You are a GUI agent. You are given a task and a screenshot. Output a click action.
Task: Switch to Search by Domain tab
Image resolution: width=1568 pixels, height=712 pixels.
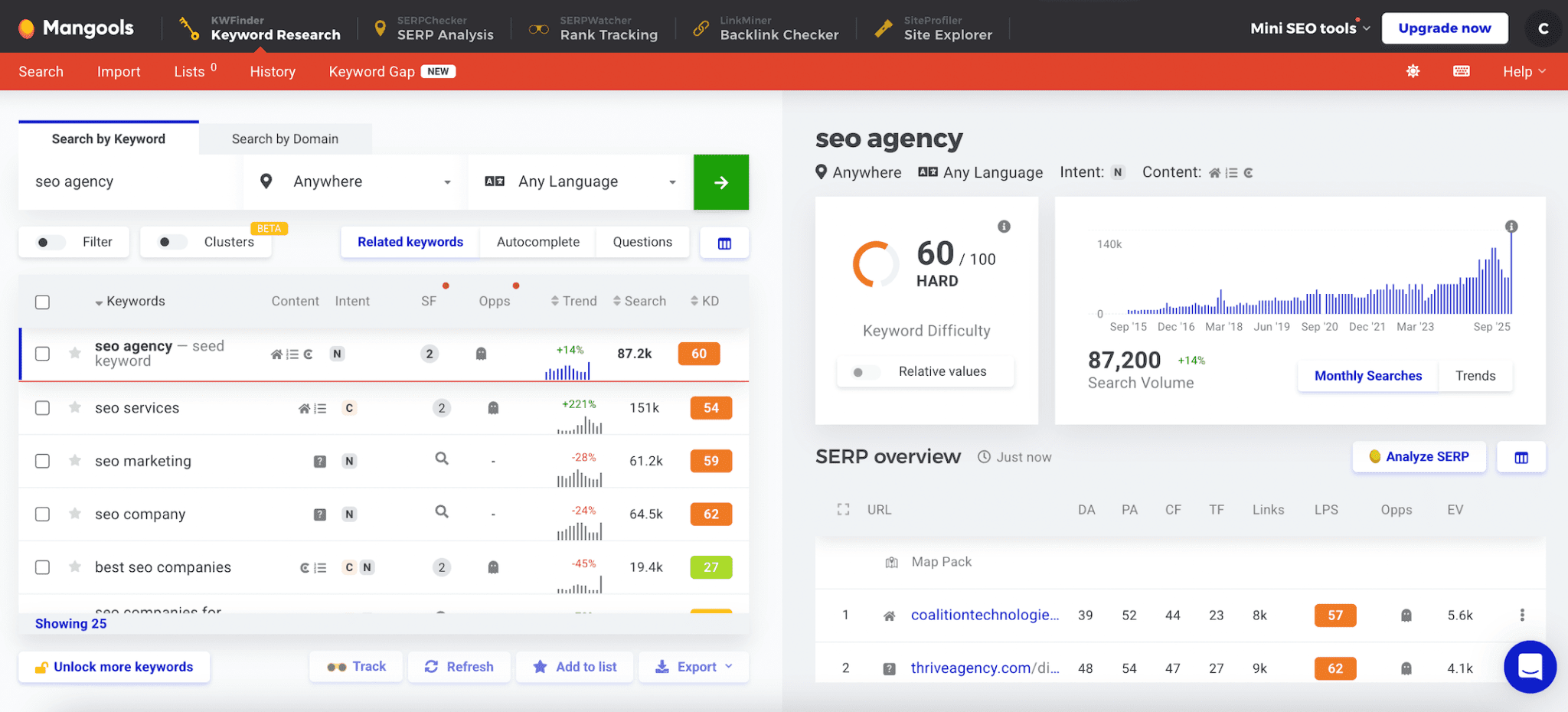pos(285,139)
